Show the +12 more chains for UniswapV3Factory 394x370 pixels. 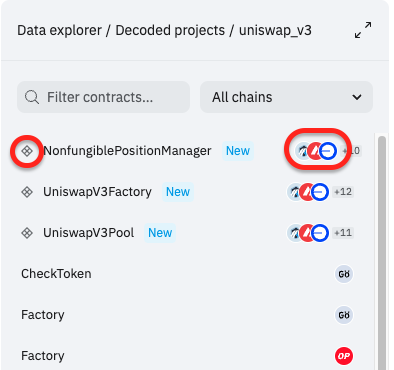343,192
